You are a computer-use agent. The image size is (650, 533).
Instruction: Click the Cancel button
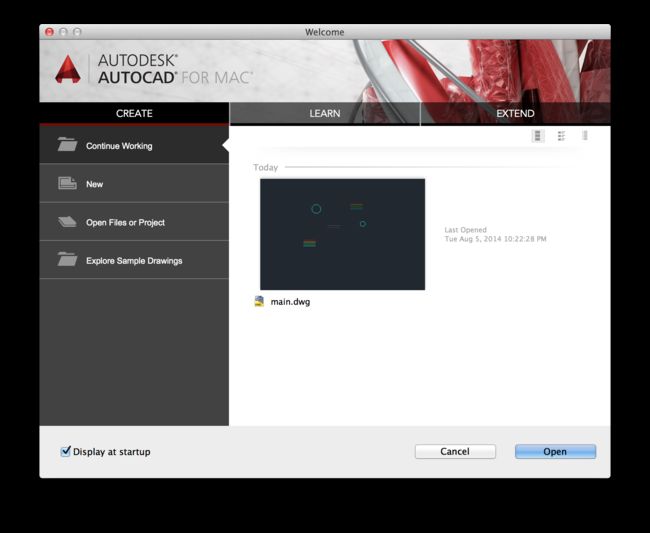point(455,451)
